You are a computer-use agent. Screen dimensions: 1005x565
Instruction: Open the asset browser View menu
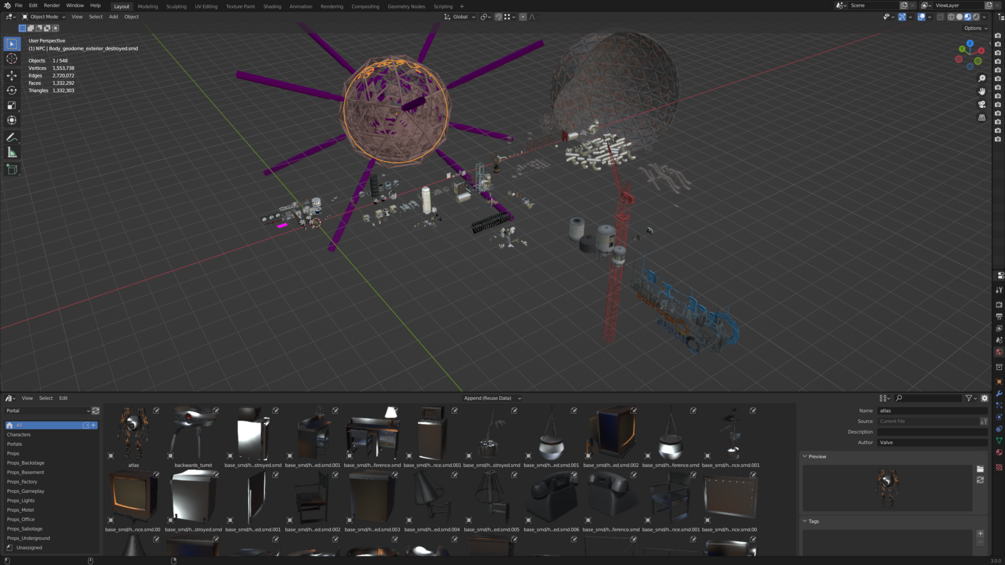pos(27,398)
